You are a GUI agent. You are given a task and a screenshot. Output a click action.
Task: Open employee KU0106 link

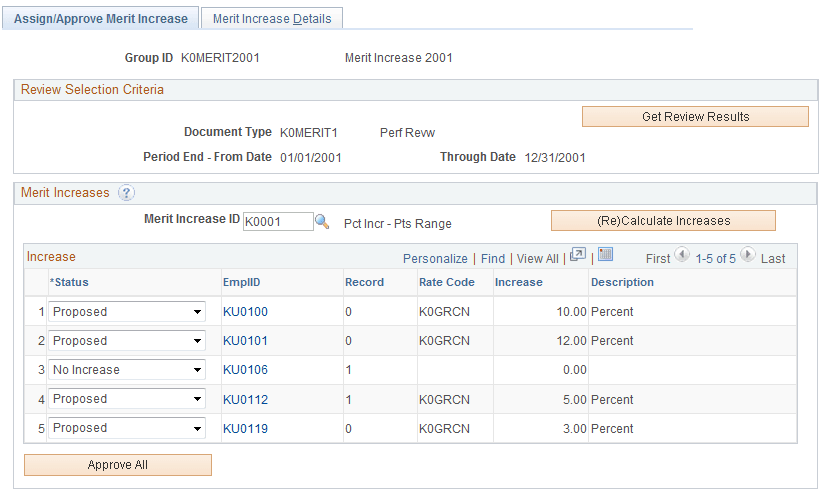coord(245,370)
